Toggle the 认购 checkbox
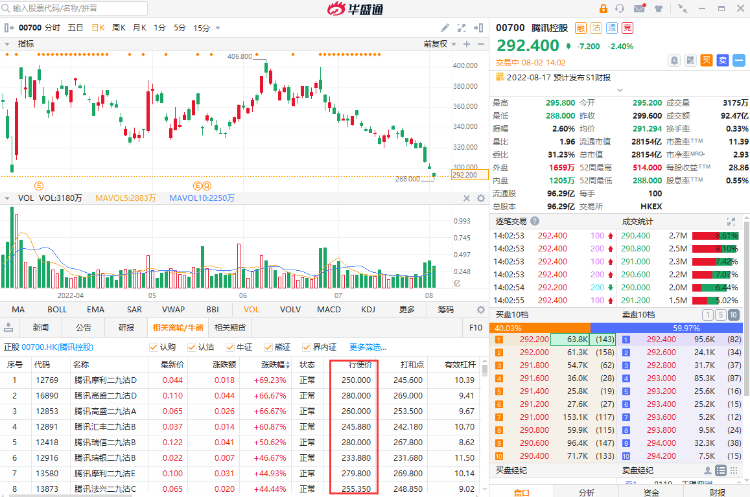Screen dimensions: 750x497 pos(153,347)
